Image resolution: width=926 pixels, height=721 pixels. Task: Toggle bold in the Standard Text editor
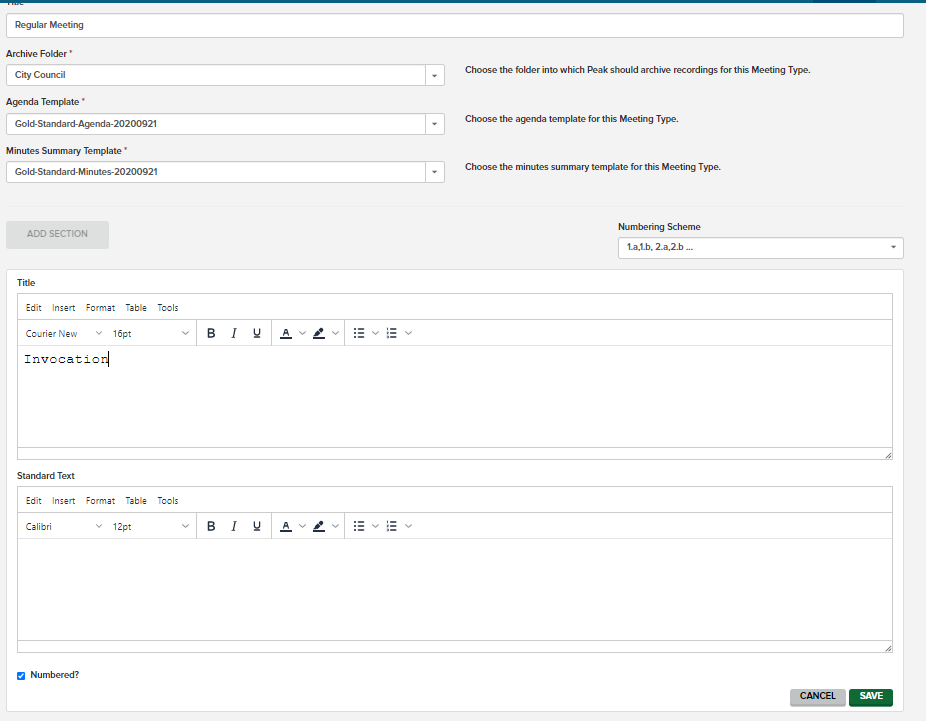click(211, 526)
